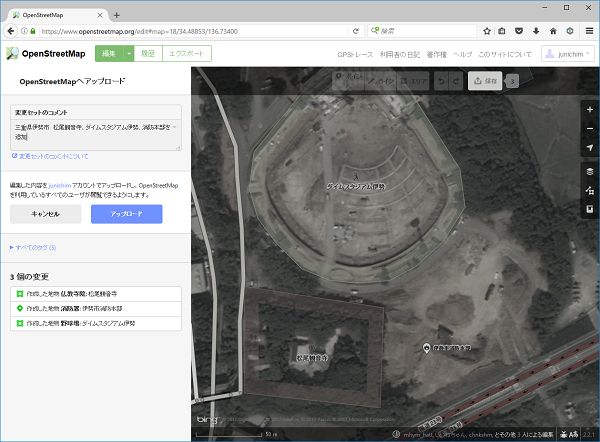Open the bookmarks library icon

(x=502, y=31)
